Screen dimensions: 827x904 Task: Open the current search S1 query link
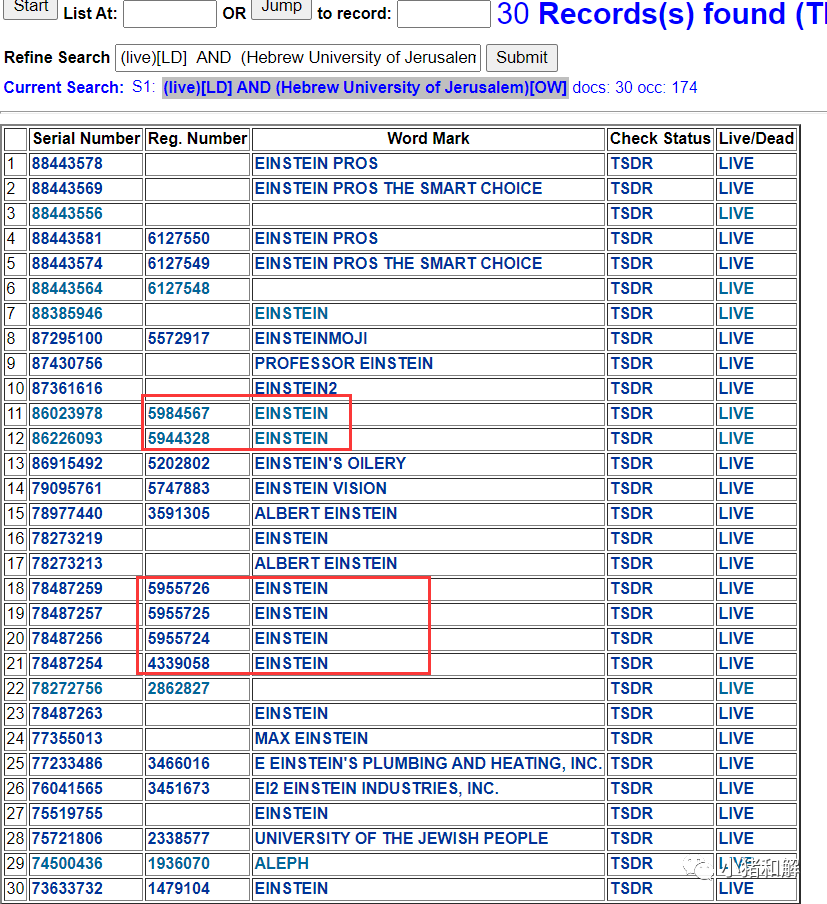click(365, 88)
